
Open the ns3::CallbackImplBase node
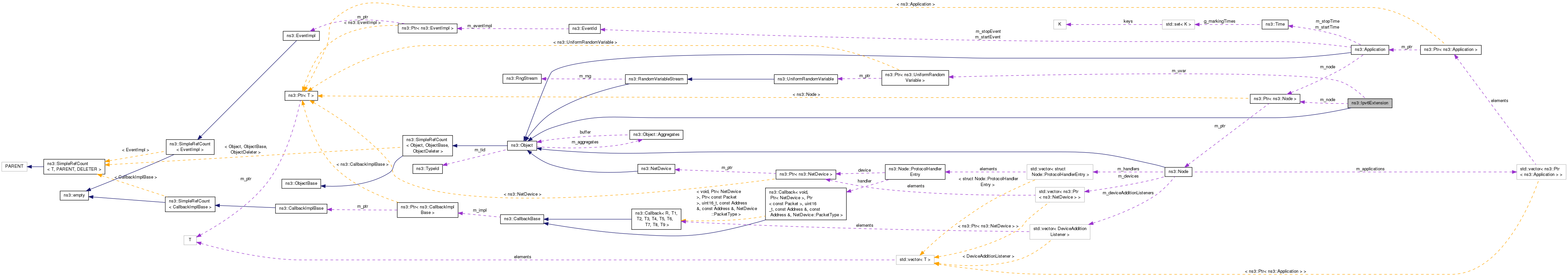click(301, 208)
